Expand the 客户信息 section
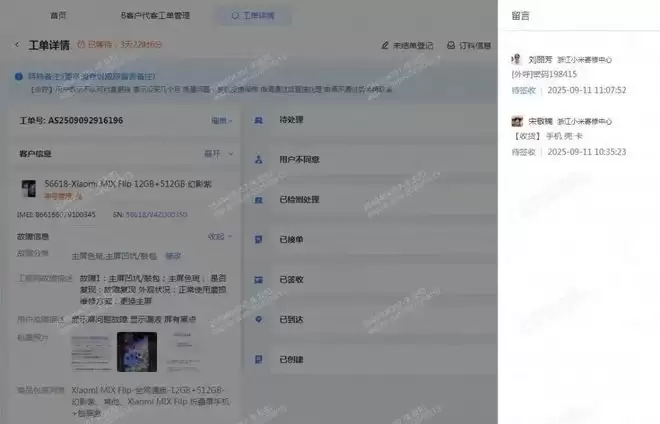The width and height of the screenshot is (660, 424). point(215,154)
